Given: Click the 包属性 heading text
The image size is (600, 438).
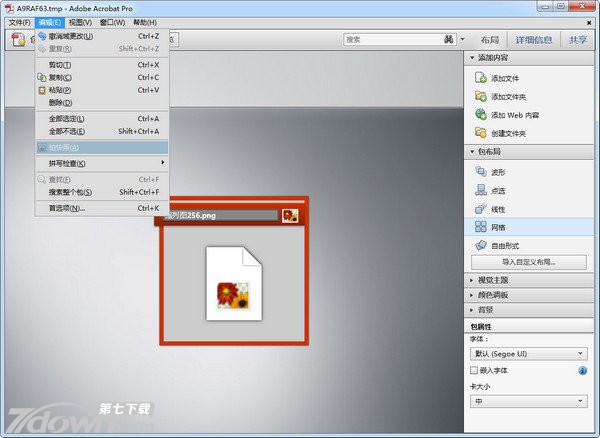Looking at the screenshot, I should (481, 327).
